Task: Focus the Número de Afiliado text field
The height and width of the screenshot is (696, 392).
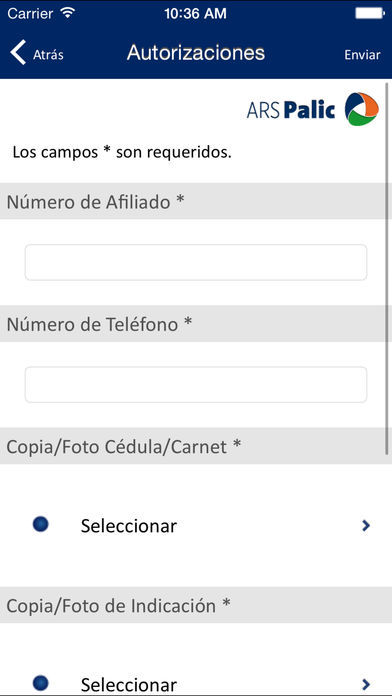Action: [x=196, y=262]
